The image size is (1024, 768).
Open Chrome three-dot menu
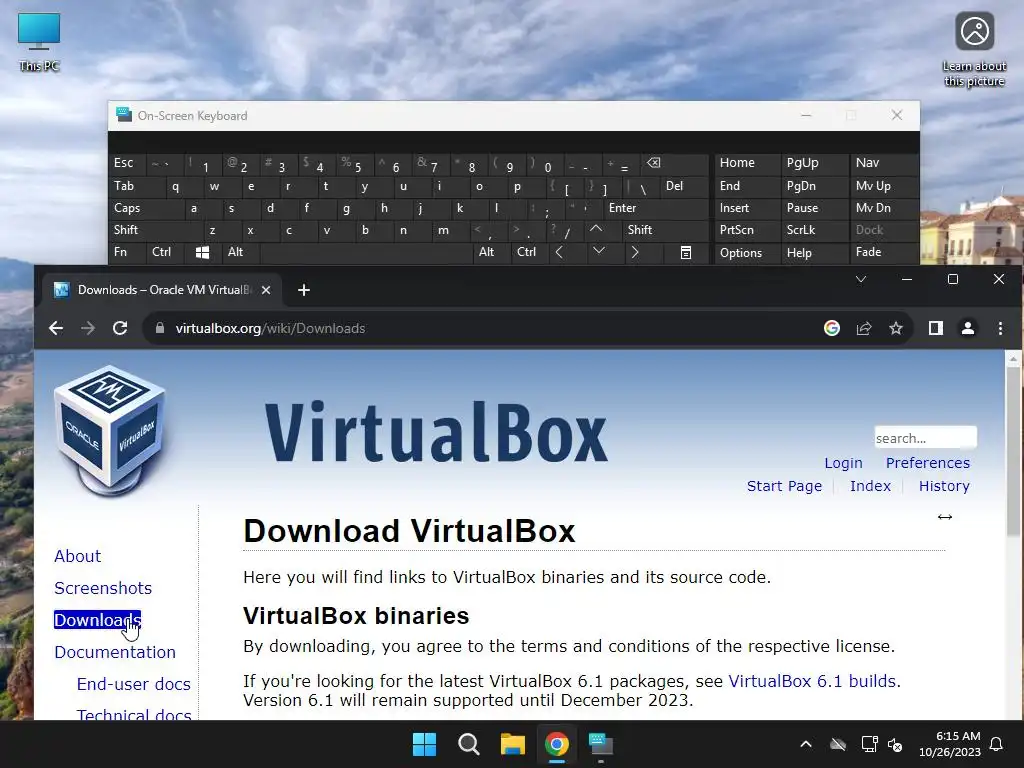pyautogui.click(x=1000, y=328)
